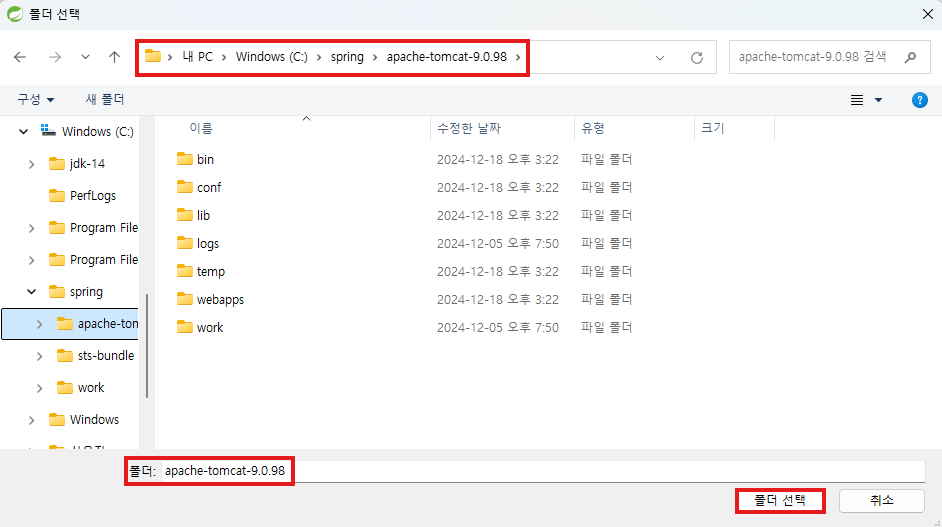Image resolution: width=942 pixels, height=527 pixels.
Task: Open the view options dropdown arrow
Action: 878,100
